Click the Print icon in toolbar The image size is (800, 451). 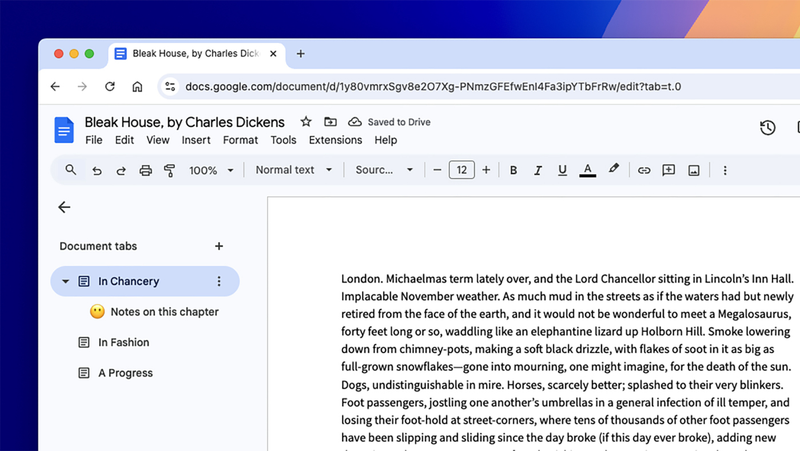[146, 171]
